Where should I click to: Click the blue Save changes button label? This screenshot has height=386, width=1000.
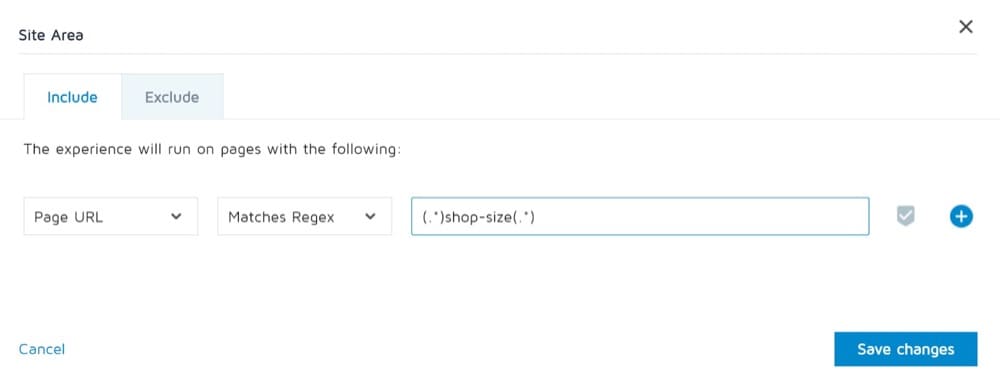point(906,349)
